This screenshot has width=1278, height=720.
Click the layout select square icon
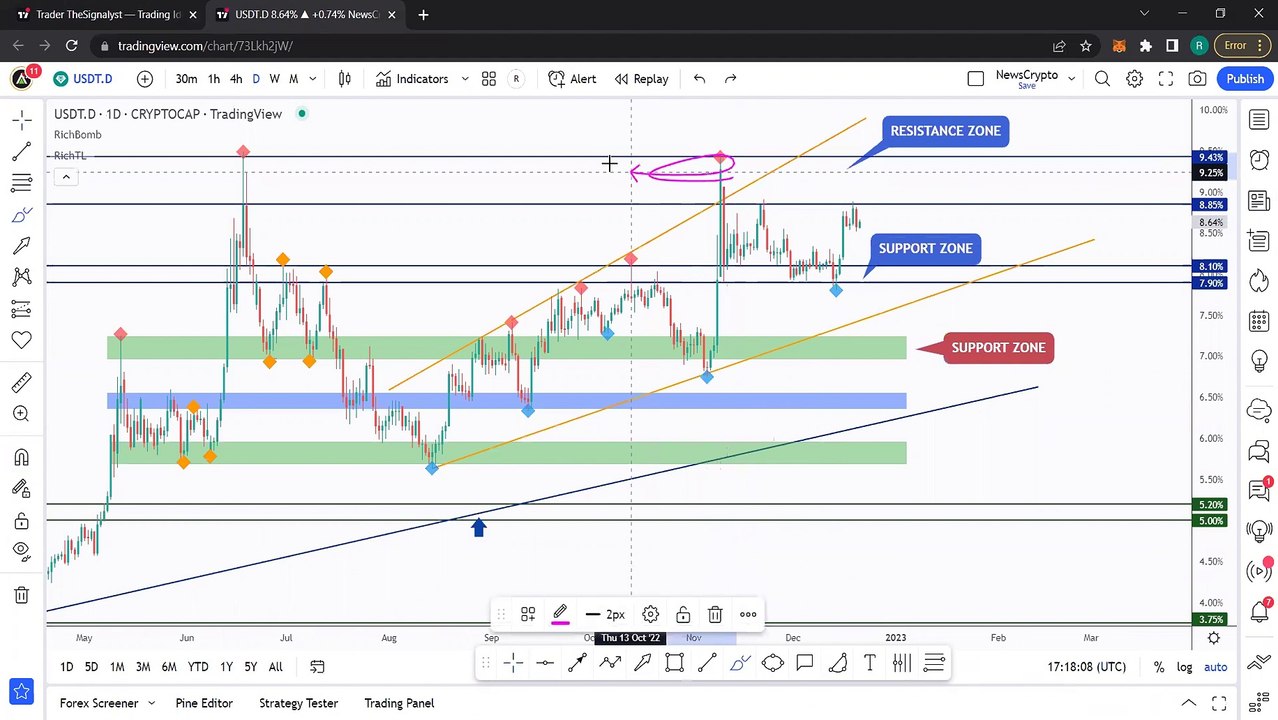[975, 79]
